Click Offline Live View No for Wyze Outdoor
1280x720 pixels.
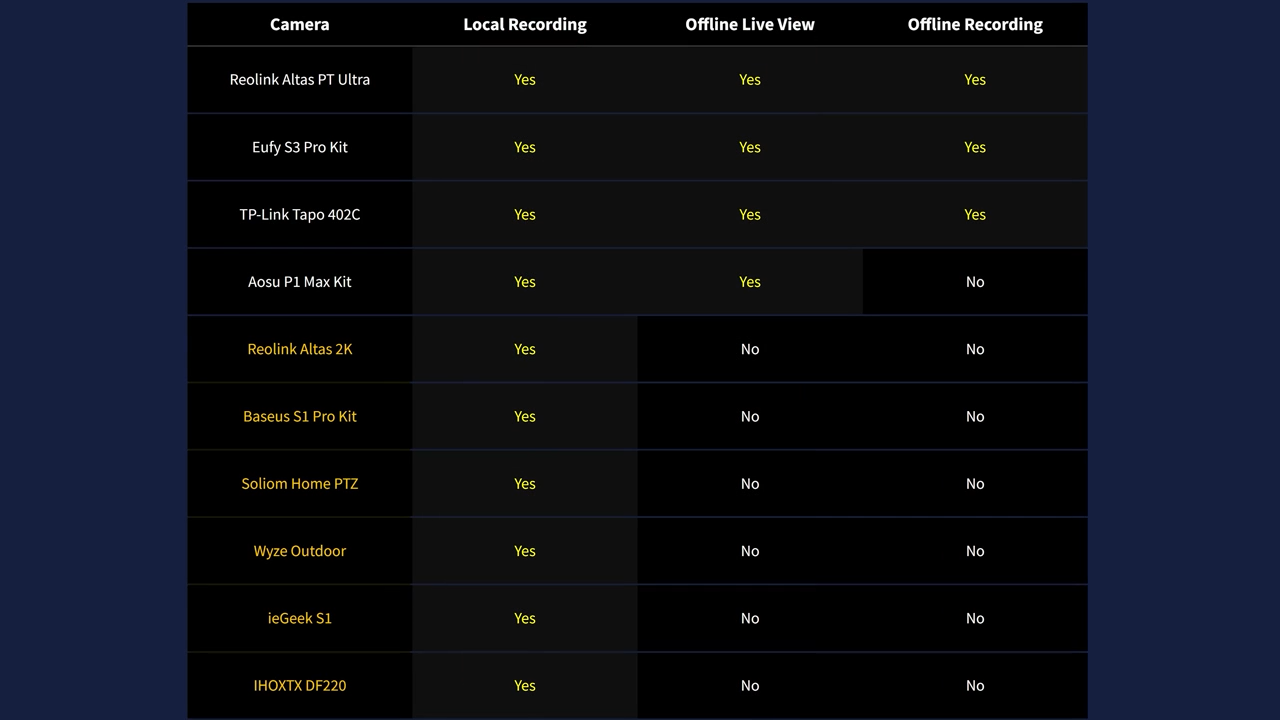pyautogui.click(x=750, y=551)
